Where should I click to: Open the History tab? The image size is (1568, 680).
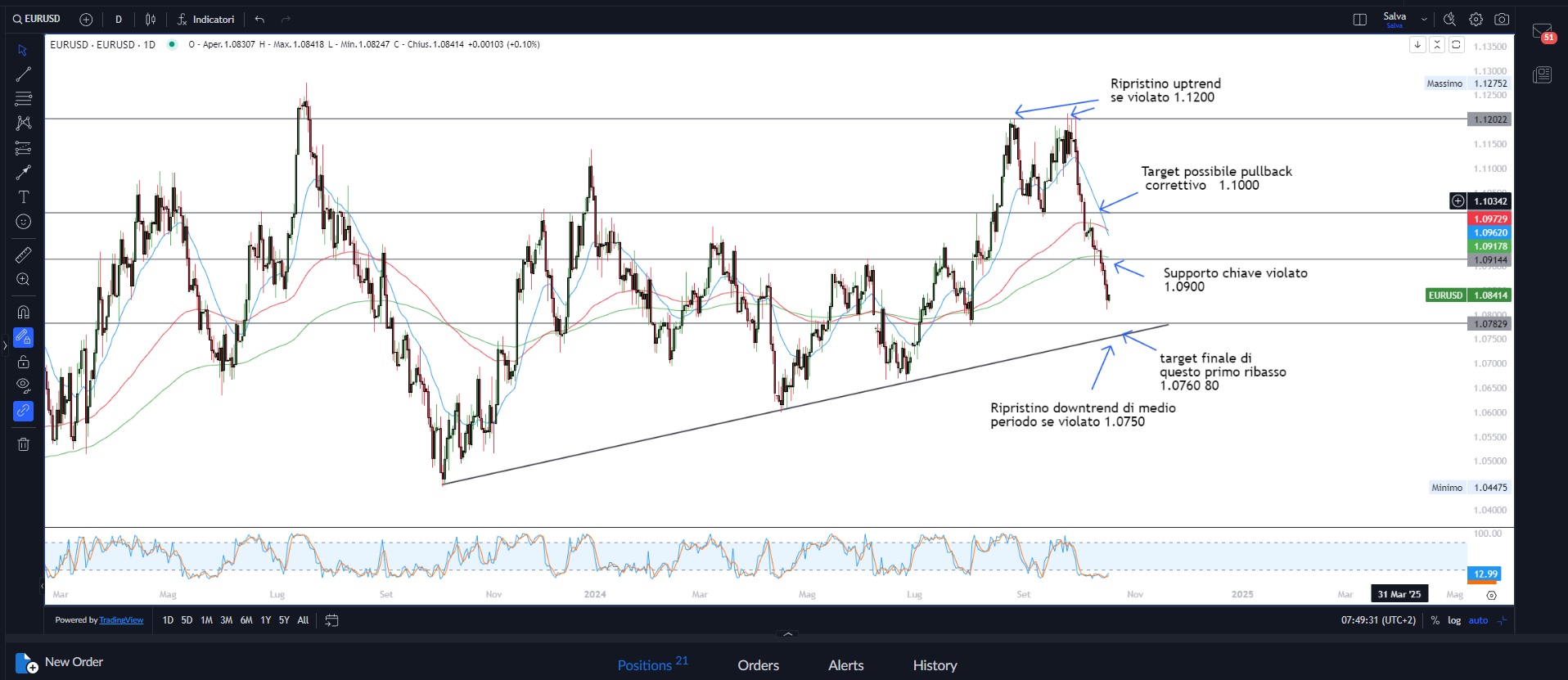[x=935, y=665]
